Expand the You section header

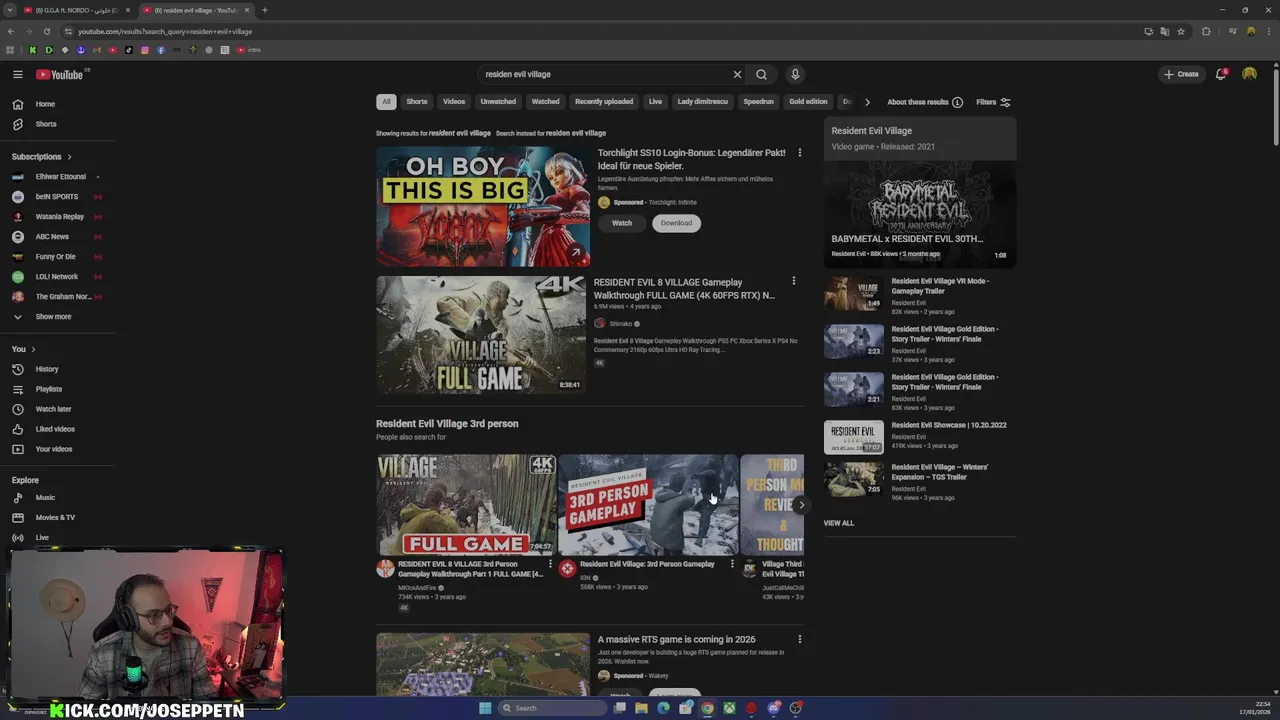click(x=24, y=349)
